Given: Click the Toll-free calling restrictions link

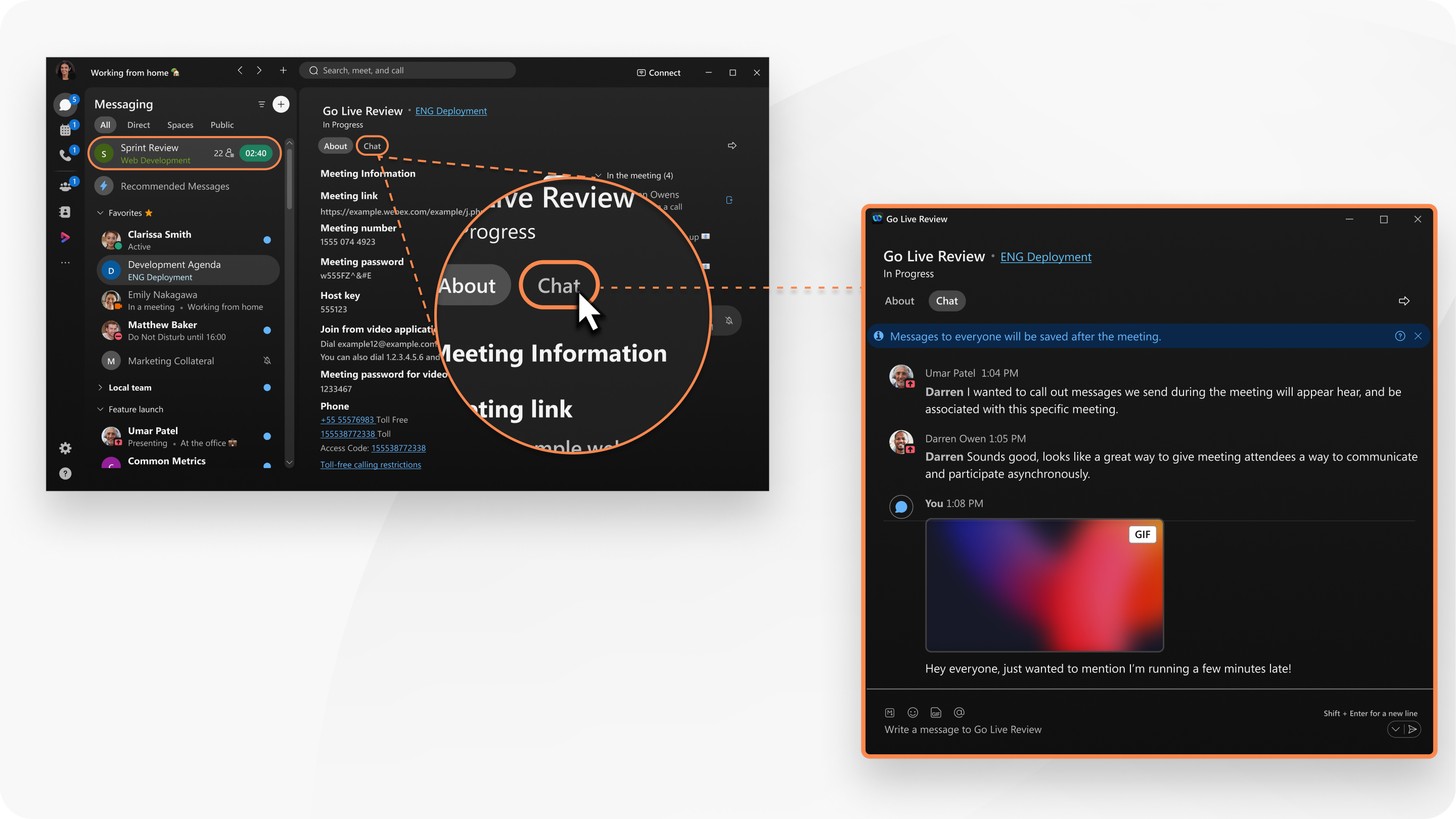Looking at the screenshot, I should point(371,463).
